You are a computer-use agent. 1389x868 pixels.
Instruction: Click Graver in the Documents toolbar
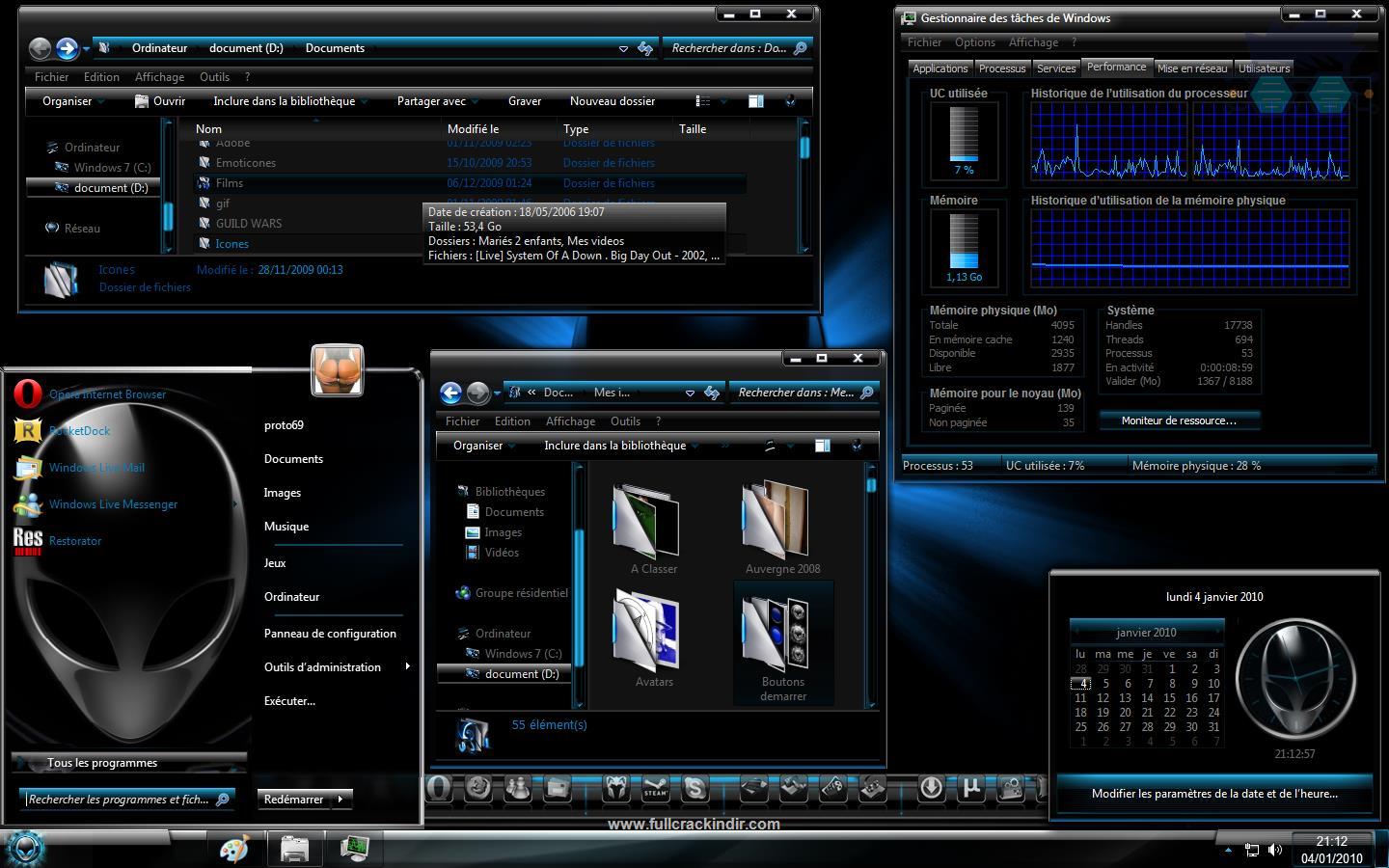[x=525, y=101]
